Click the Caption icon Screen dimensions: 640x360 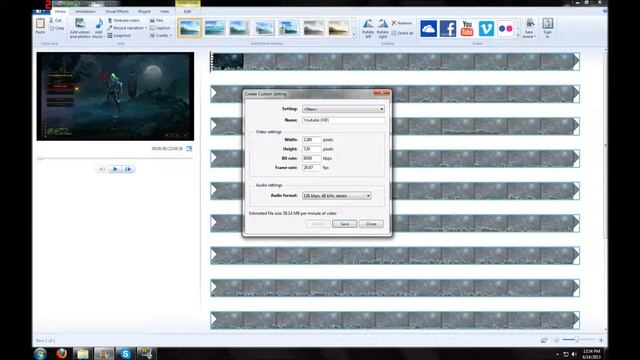click(152, 28)
